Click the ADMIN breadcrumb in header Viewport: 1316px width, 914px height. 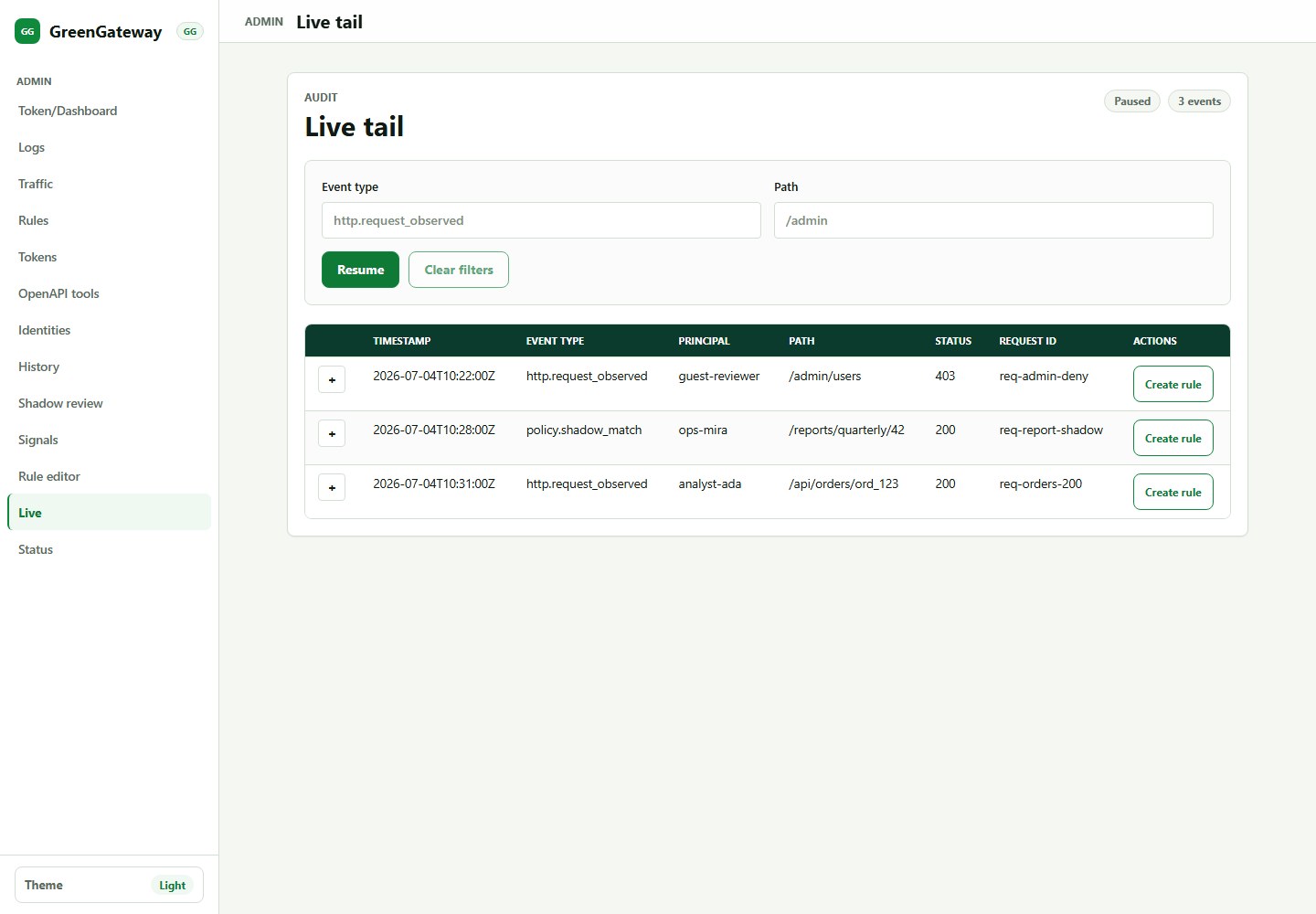click(264, 22)
